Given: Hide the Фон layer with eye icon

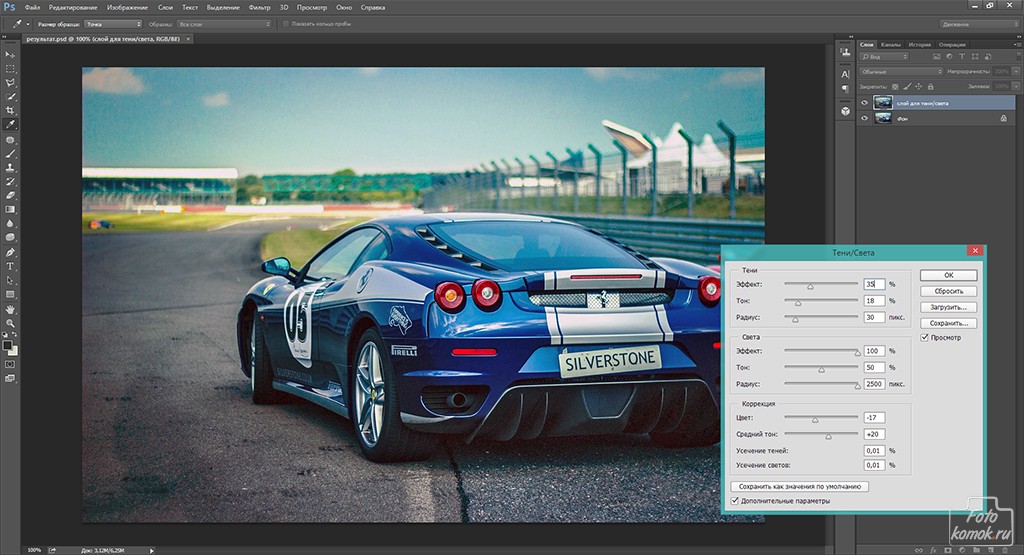Looking at the screenshot, I should (x=865, y=118).
